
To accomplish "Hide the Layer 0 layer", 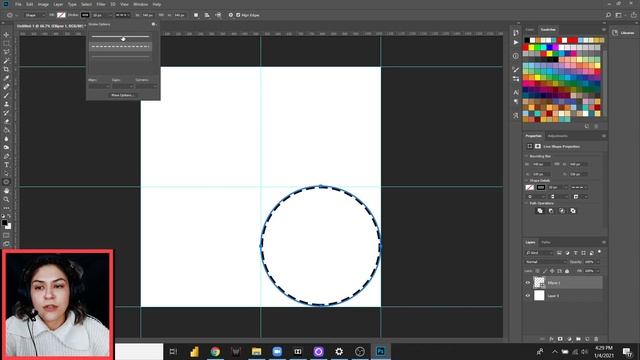I will [527, 296].
